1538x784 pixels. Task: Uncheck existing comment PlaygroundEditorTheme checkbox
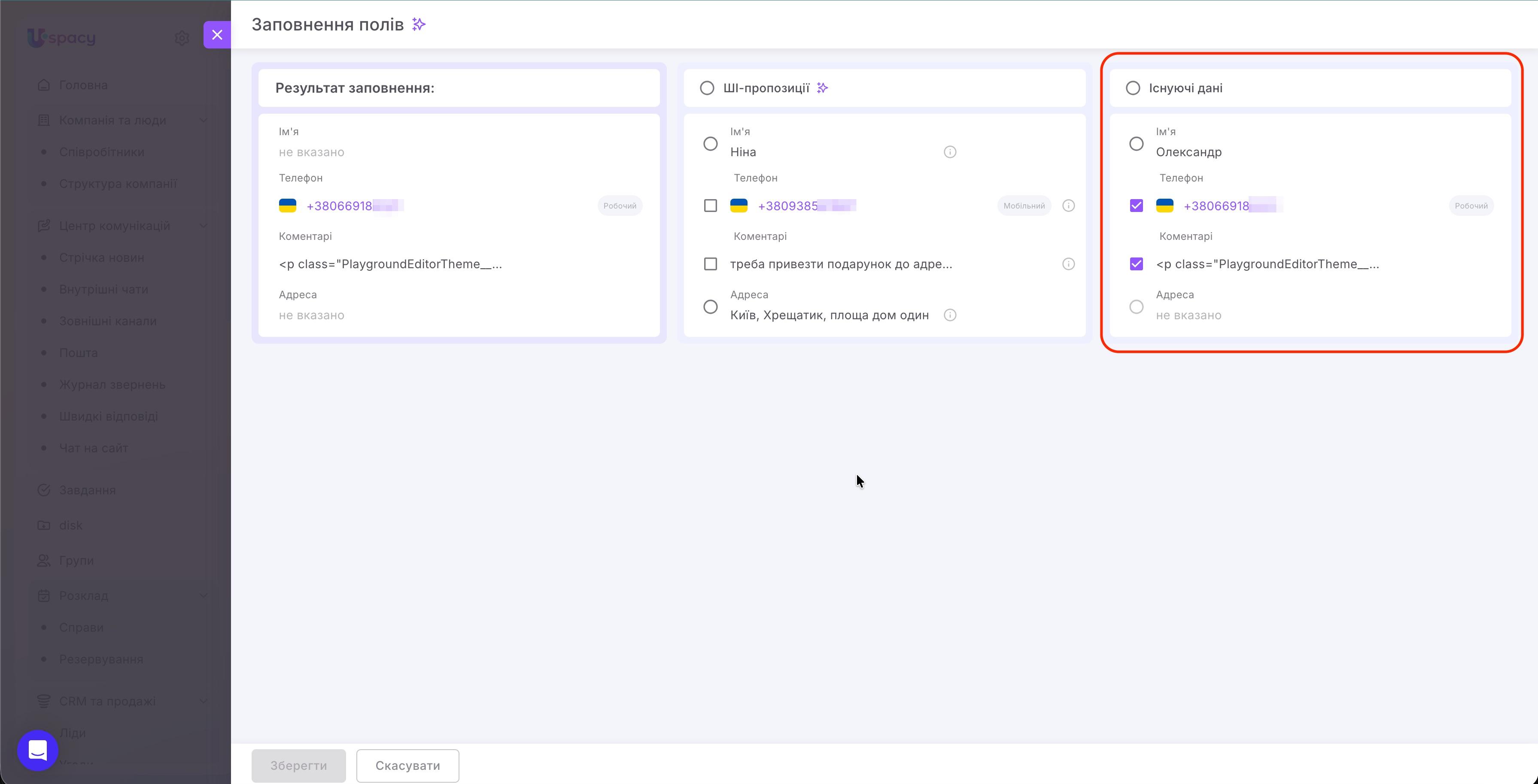pos(1136,264)
